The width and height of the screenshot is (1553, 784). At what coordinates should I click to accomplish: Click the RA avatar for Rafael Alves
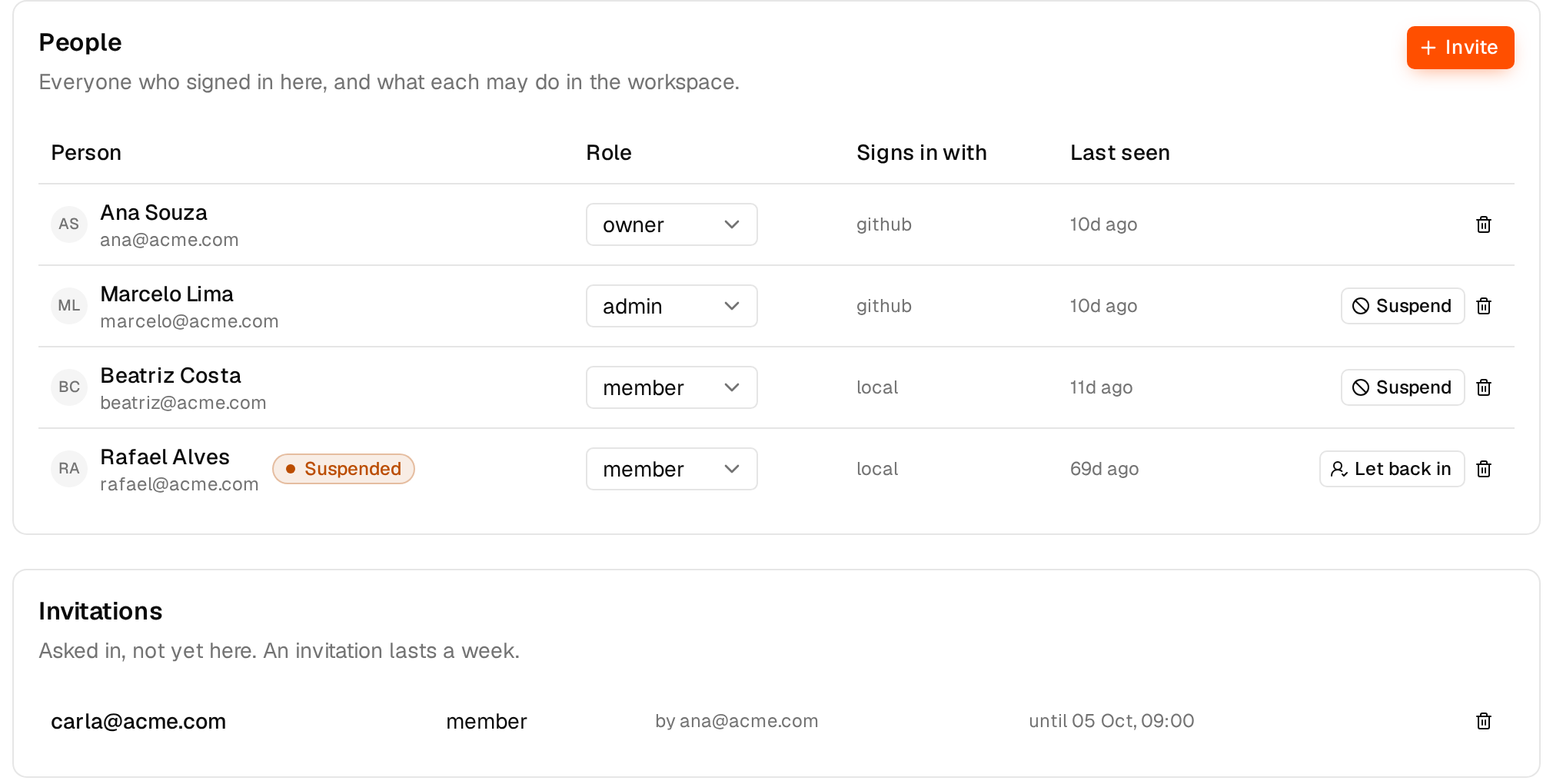coord(69,469)
